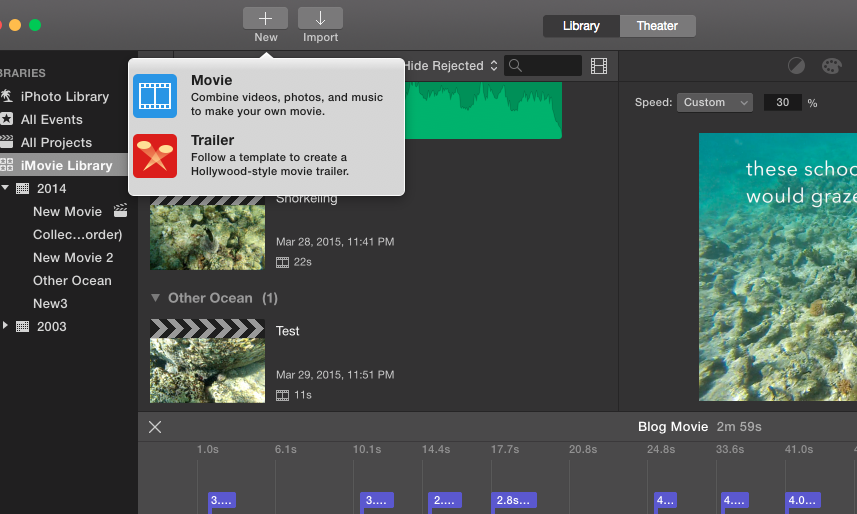Click the 1.0s timeline ruler mark
Screen dimensions: 857x514
208,449
